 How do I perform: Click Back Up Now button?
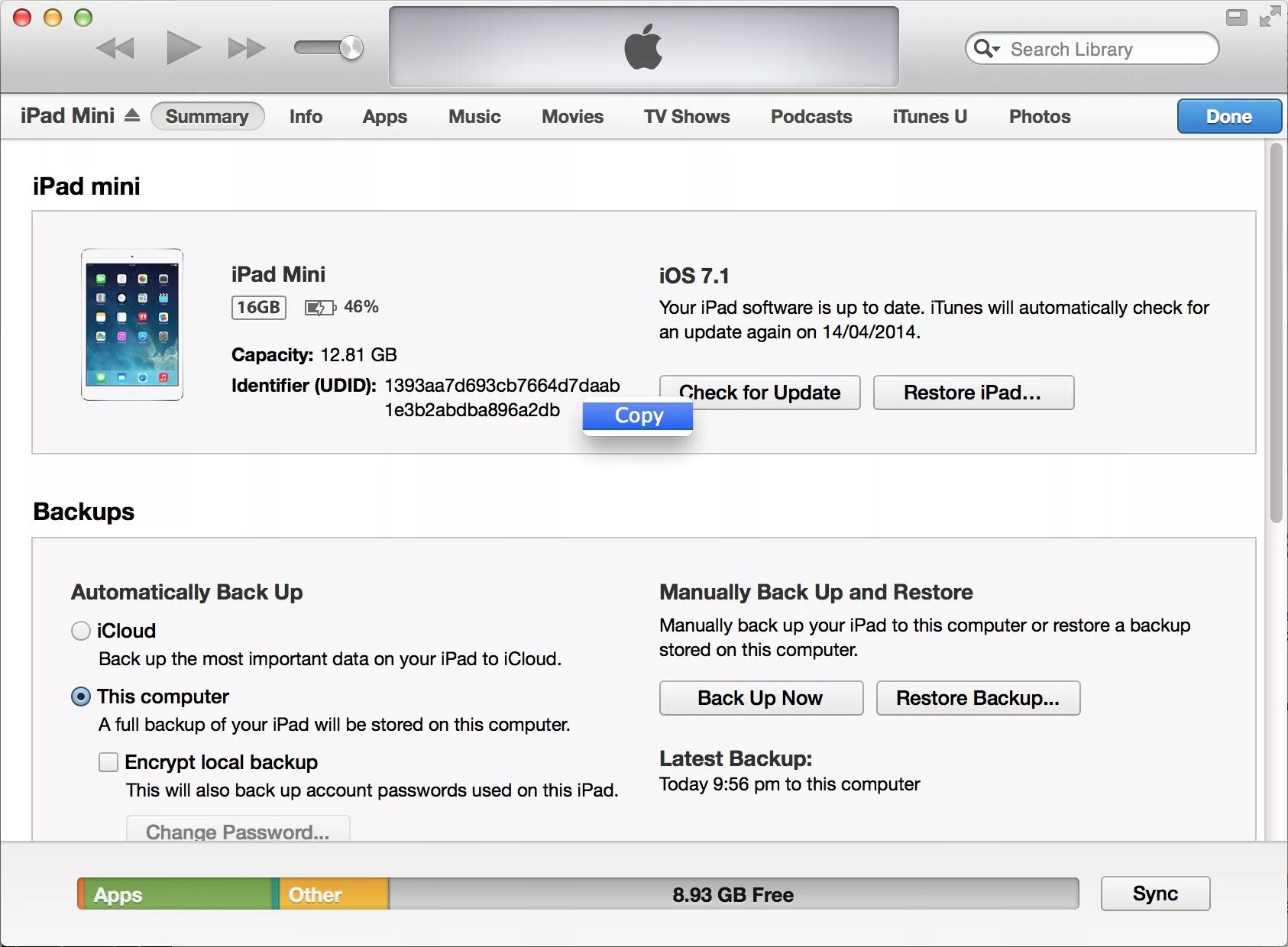(761, 698)
